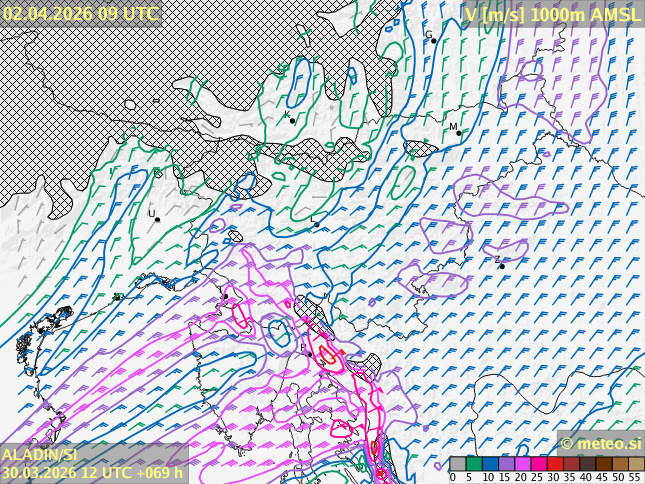This screenshot has width=645, height=484.
Task: Select the tan 55 m/s legend swatch
Action: click(636, 464)
